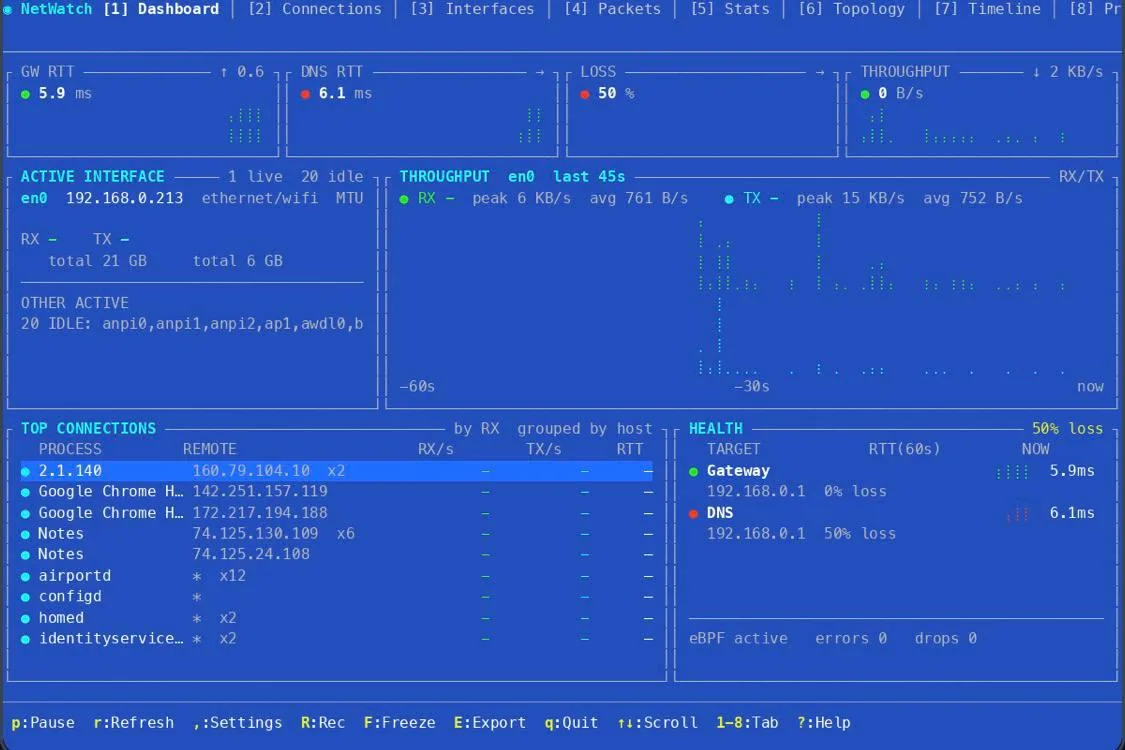Viewport: 1125px width, 750px height.
Task: Select the Dashboard tab
Action: coord(161,9)
